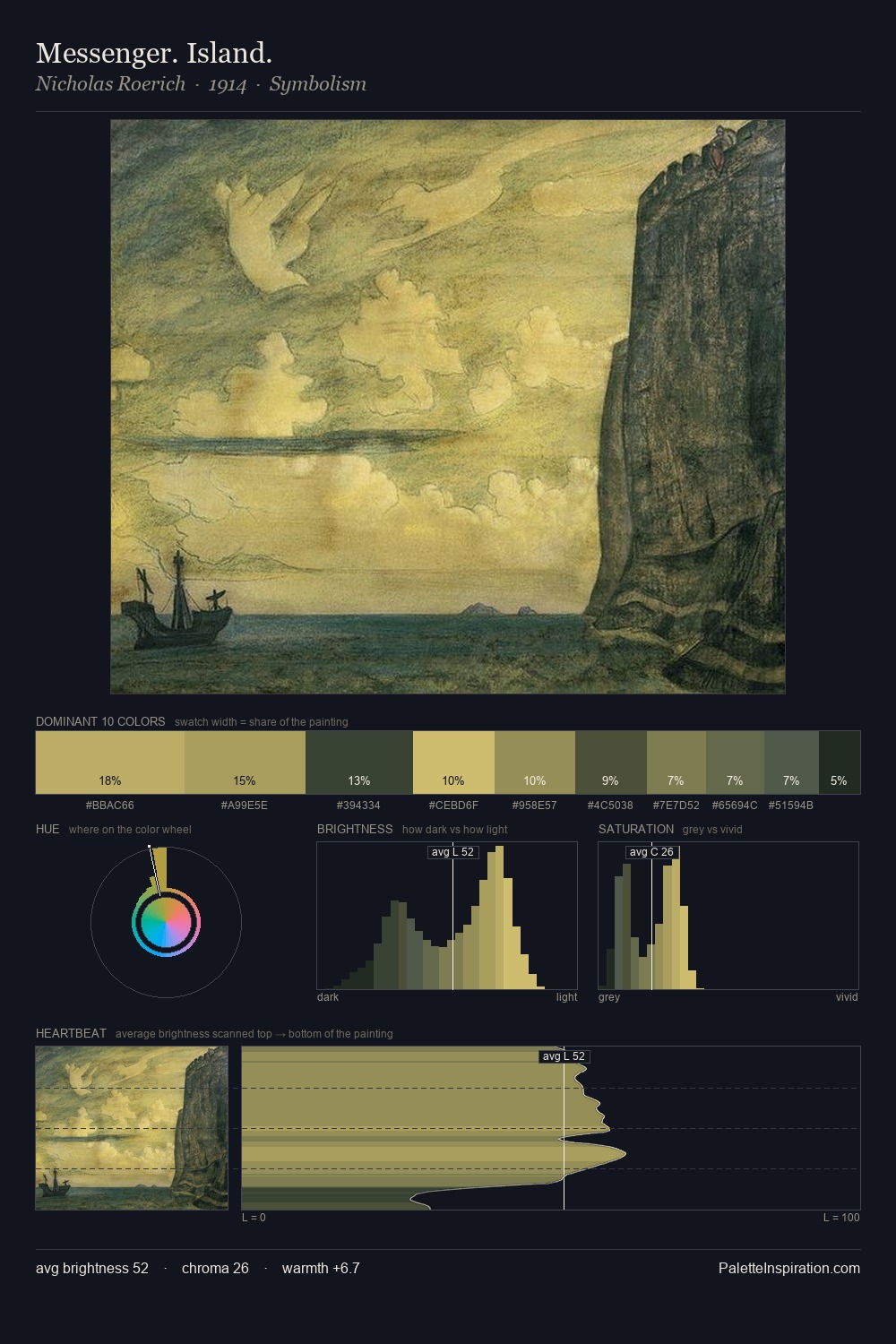Click the year 1914 in subtitle
The width and height of the screenshot is (896, 1344).
(228, 85)
